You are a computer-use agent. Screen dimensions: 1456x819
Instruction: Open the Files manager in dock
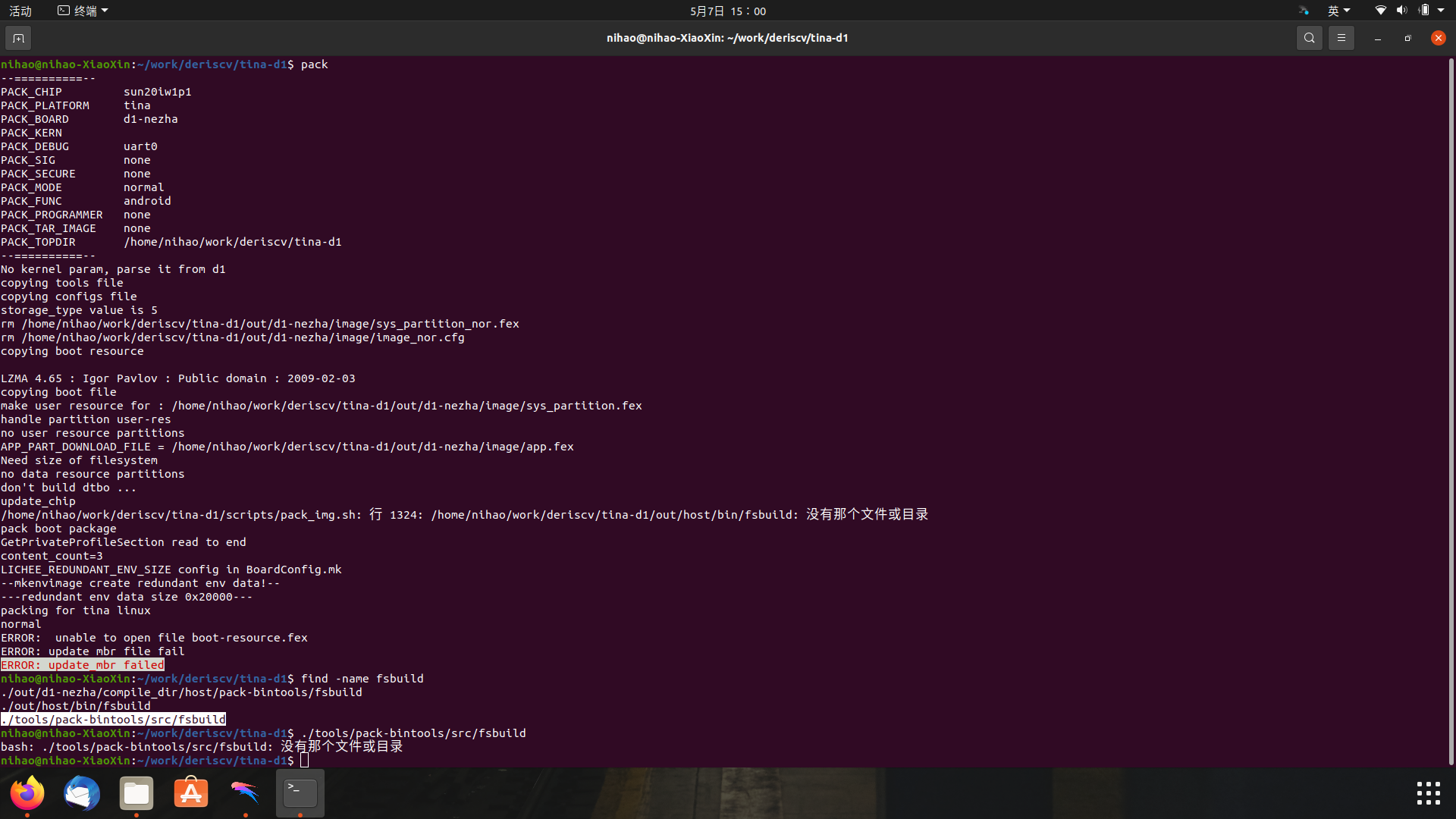[x=136, y=793]
